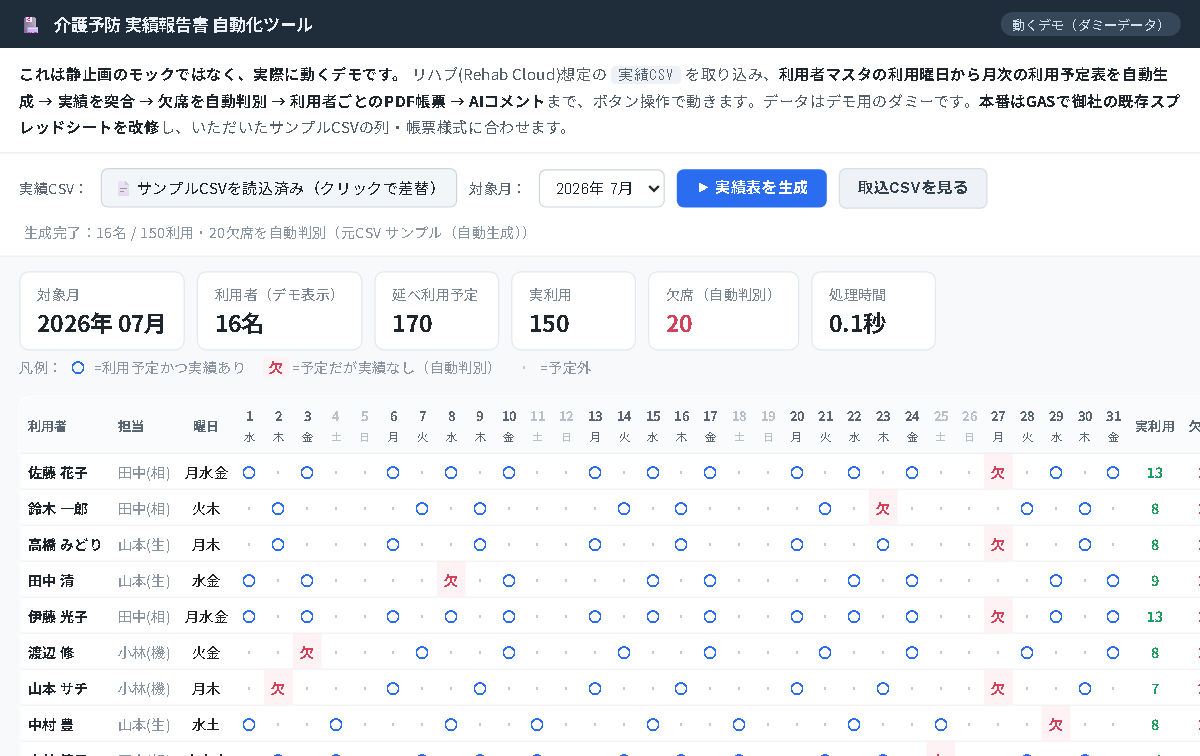
Task: Click the floppy disk icon in header
Action: pos(31,25)
